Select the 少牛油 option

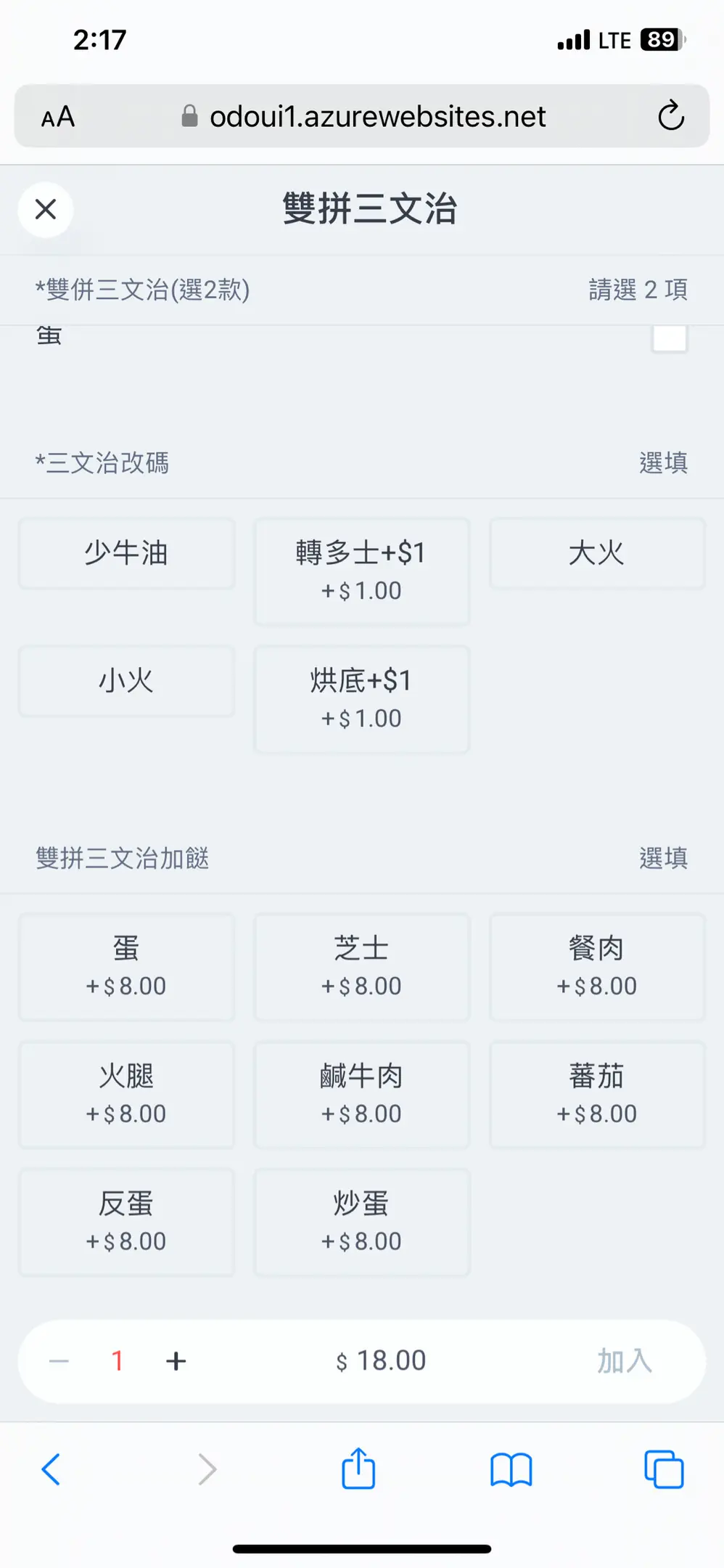click(126, 553)
